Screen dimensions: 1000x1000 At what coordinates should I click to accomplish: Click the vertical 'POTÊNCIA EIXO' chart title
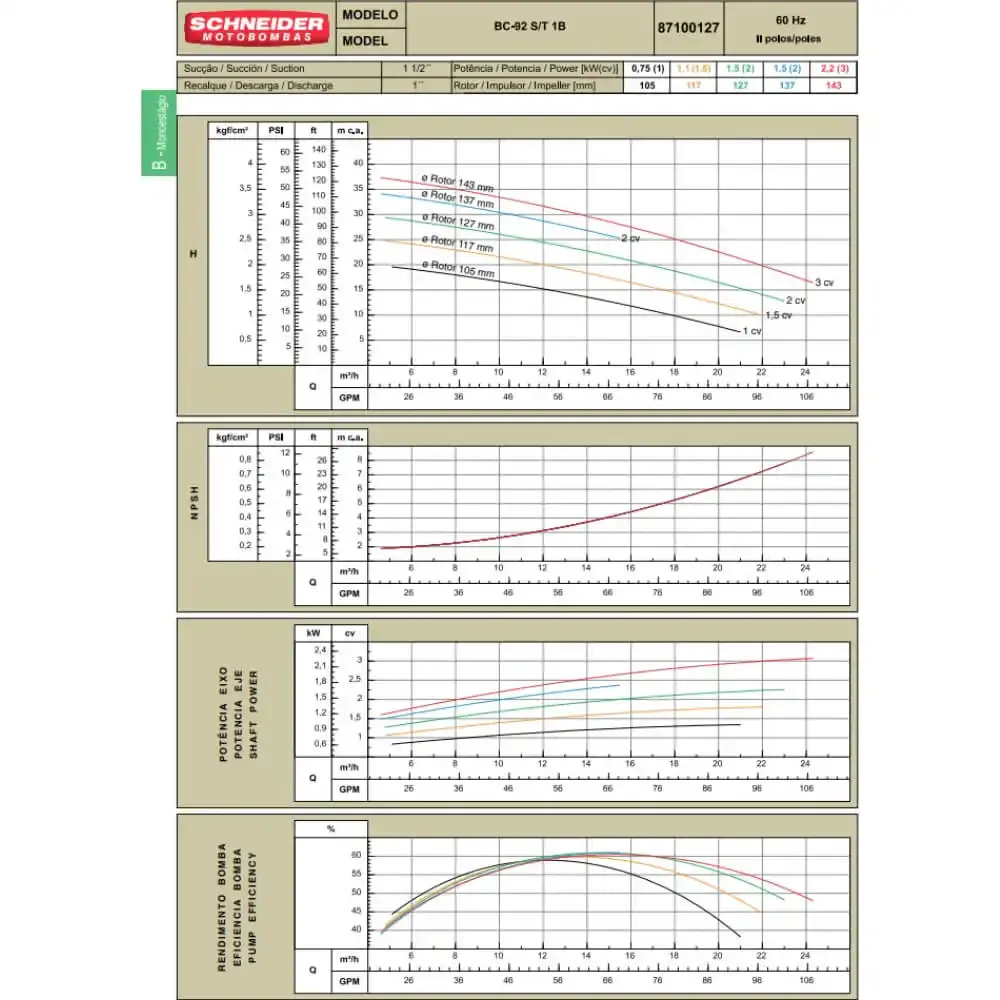click(x=223, y=714)
